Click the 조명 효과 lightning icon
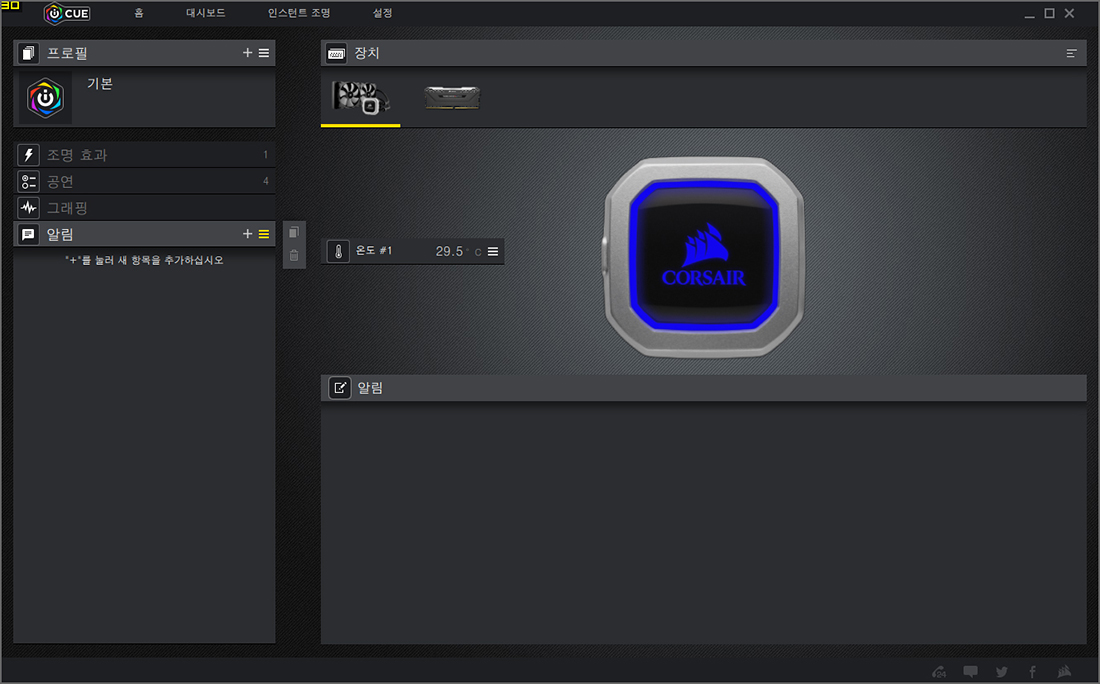This screenshot has height=684, width=1100. pyautogui.click(x=28, y=155)
